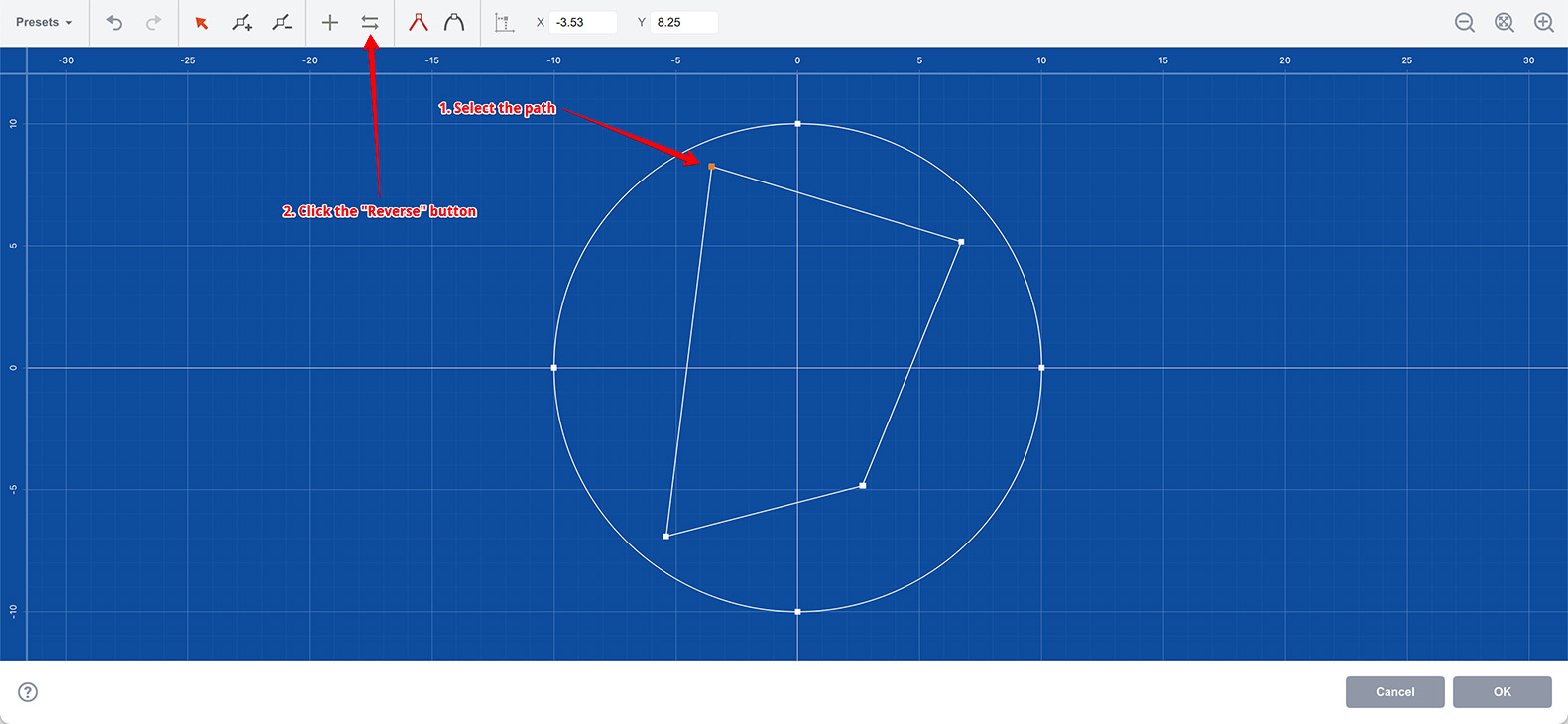Click the Redo arrow icon
Viewport: 1568px width, 724px height.
coord(153,22)
